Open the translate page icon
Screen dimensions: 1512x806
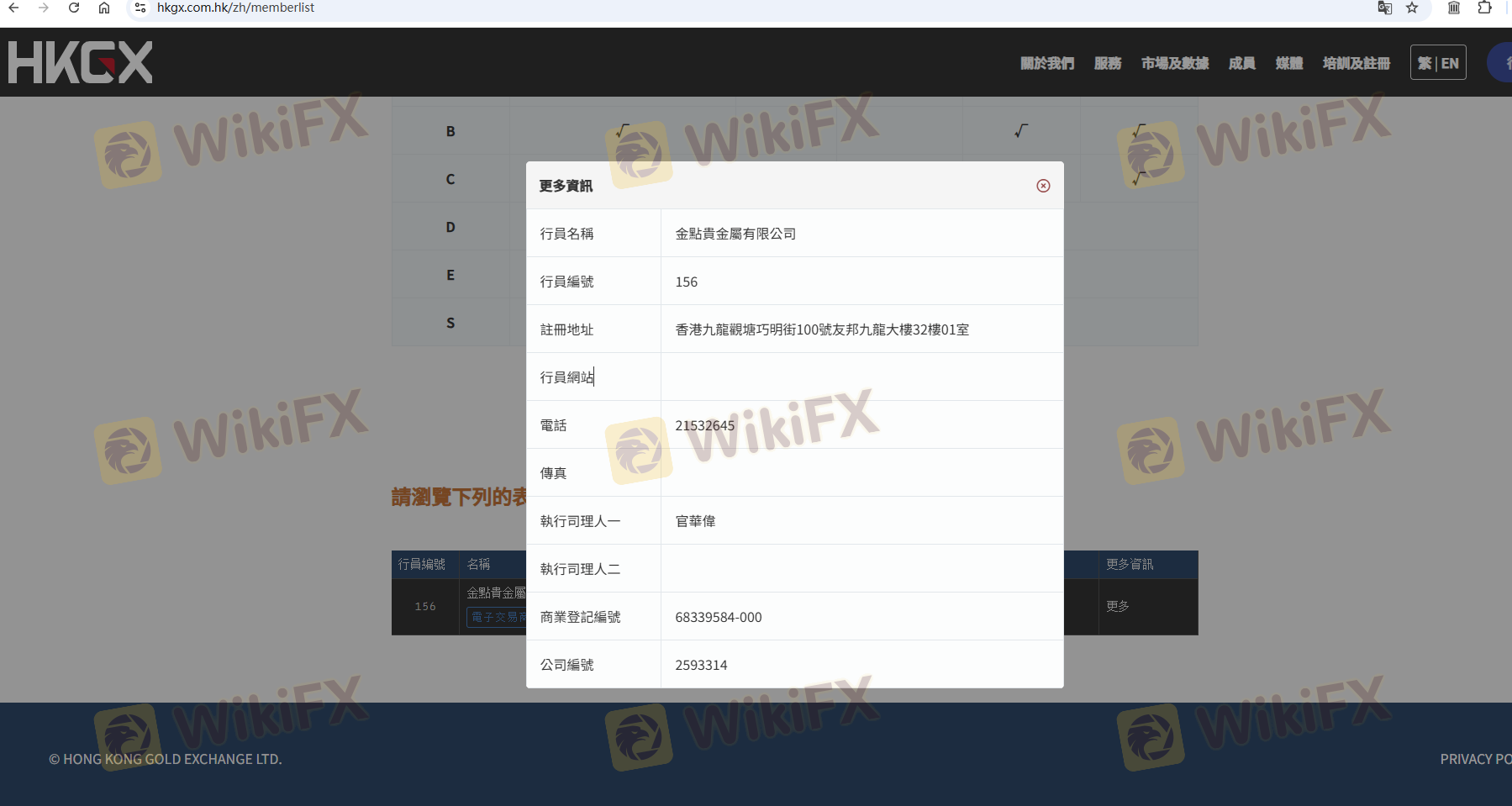pos(1384,8)
